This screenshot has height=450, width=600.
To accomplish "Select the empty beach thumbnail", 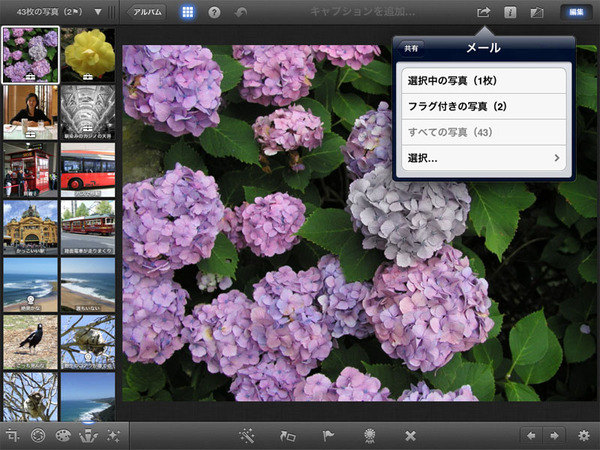I will click(x=88, y=285).
